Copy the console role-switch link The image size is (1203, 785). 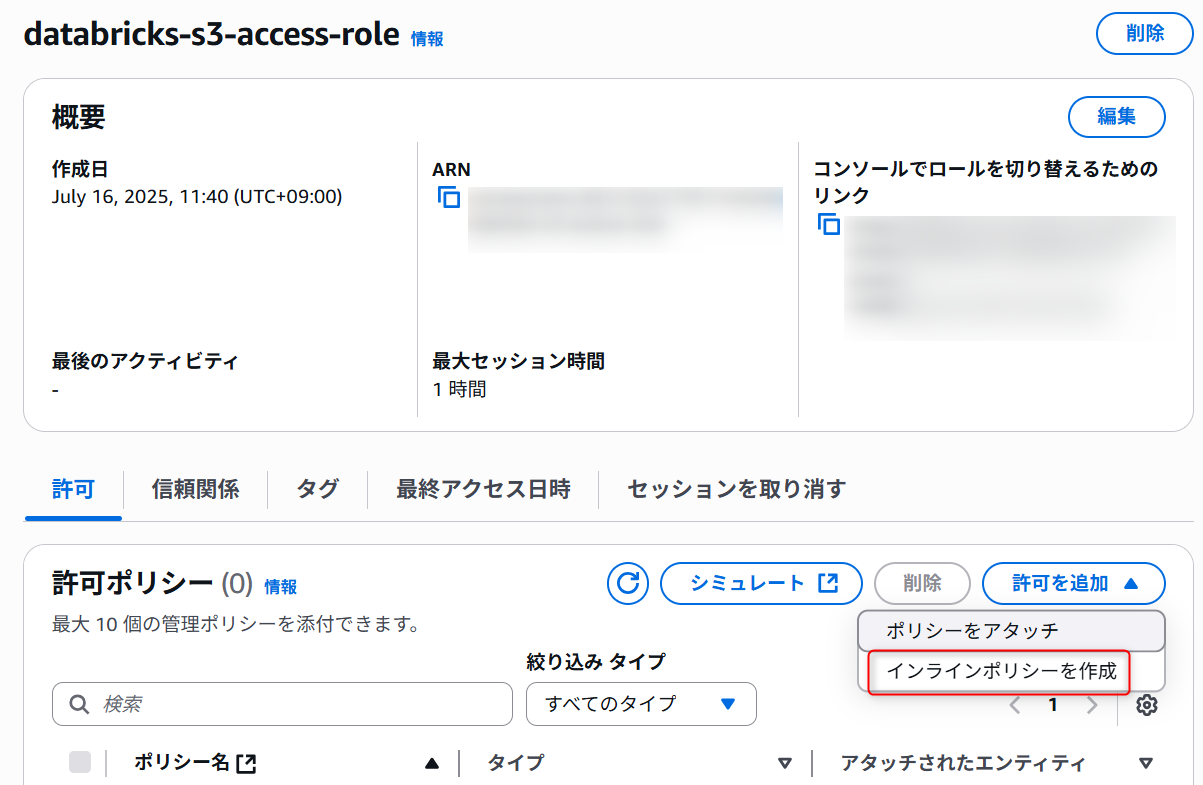point(829,223)
